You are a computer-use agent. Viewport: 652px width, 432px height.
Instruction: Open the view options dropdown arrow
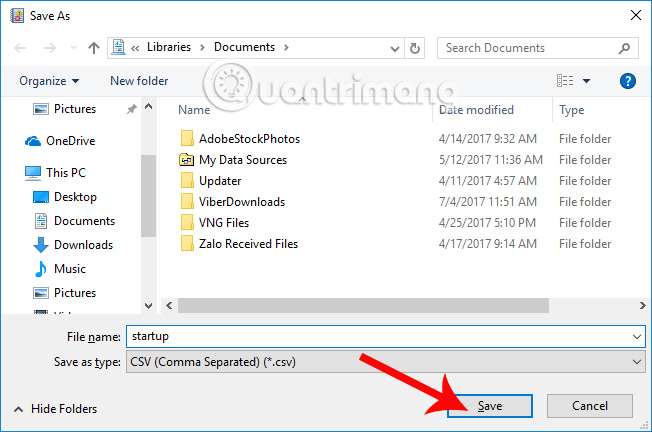tap(586, 81)
